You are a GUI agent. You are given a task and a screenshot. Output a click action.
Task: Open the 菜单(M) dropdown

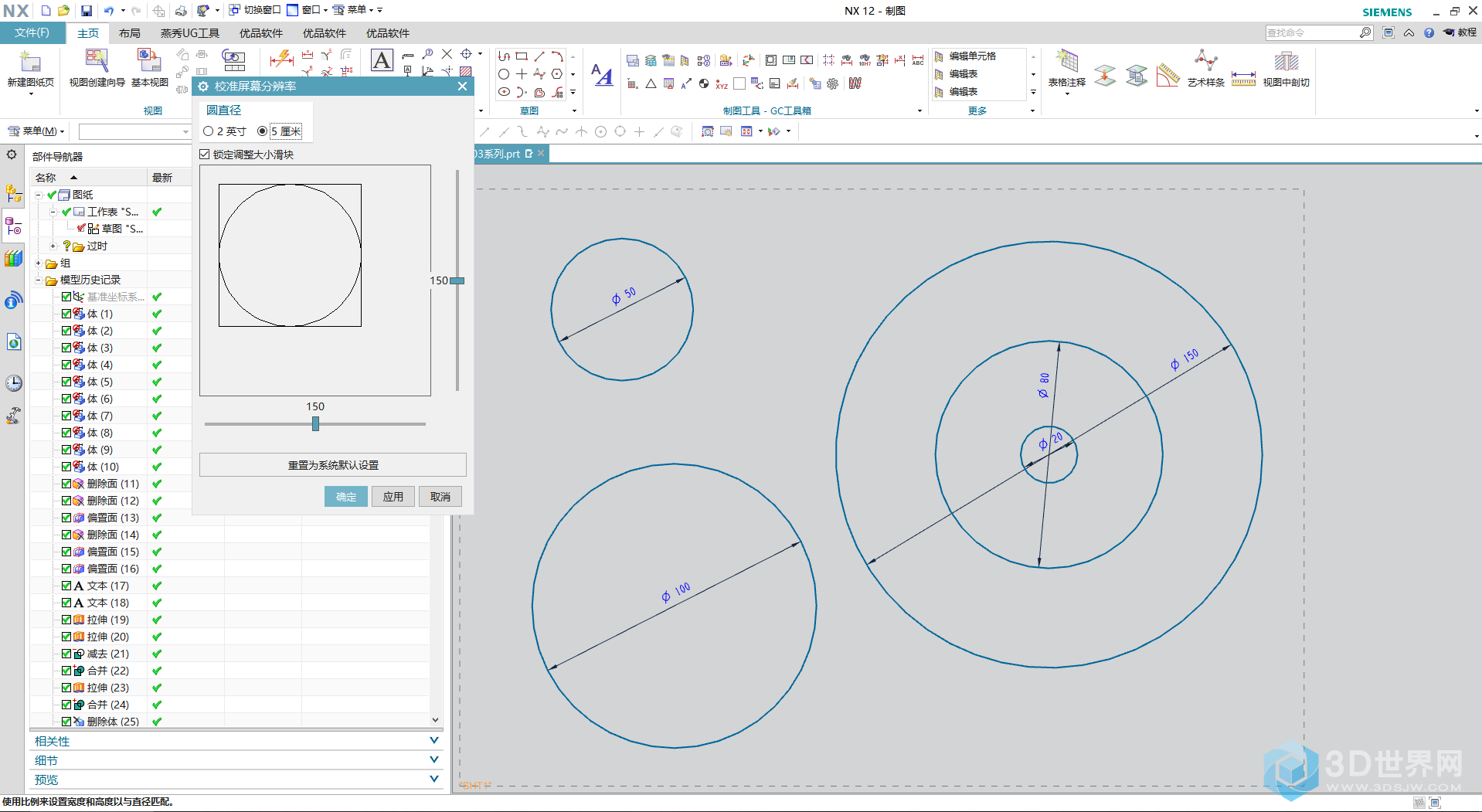(36, 131)
